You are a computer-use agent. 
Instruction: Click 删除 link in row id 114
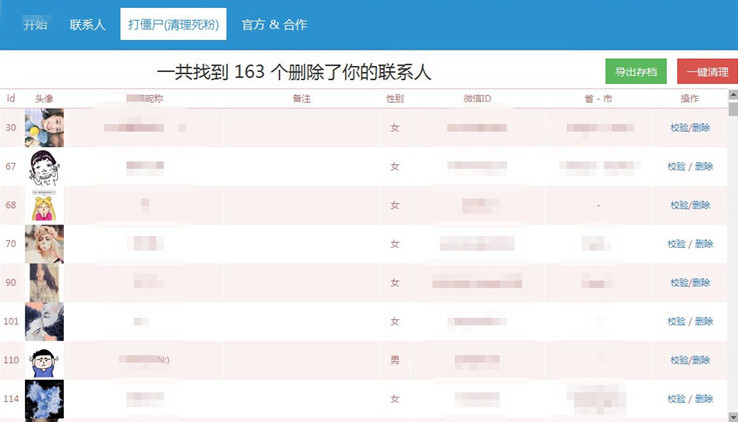(x=703, y=399)
